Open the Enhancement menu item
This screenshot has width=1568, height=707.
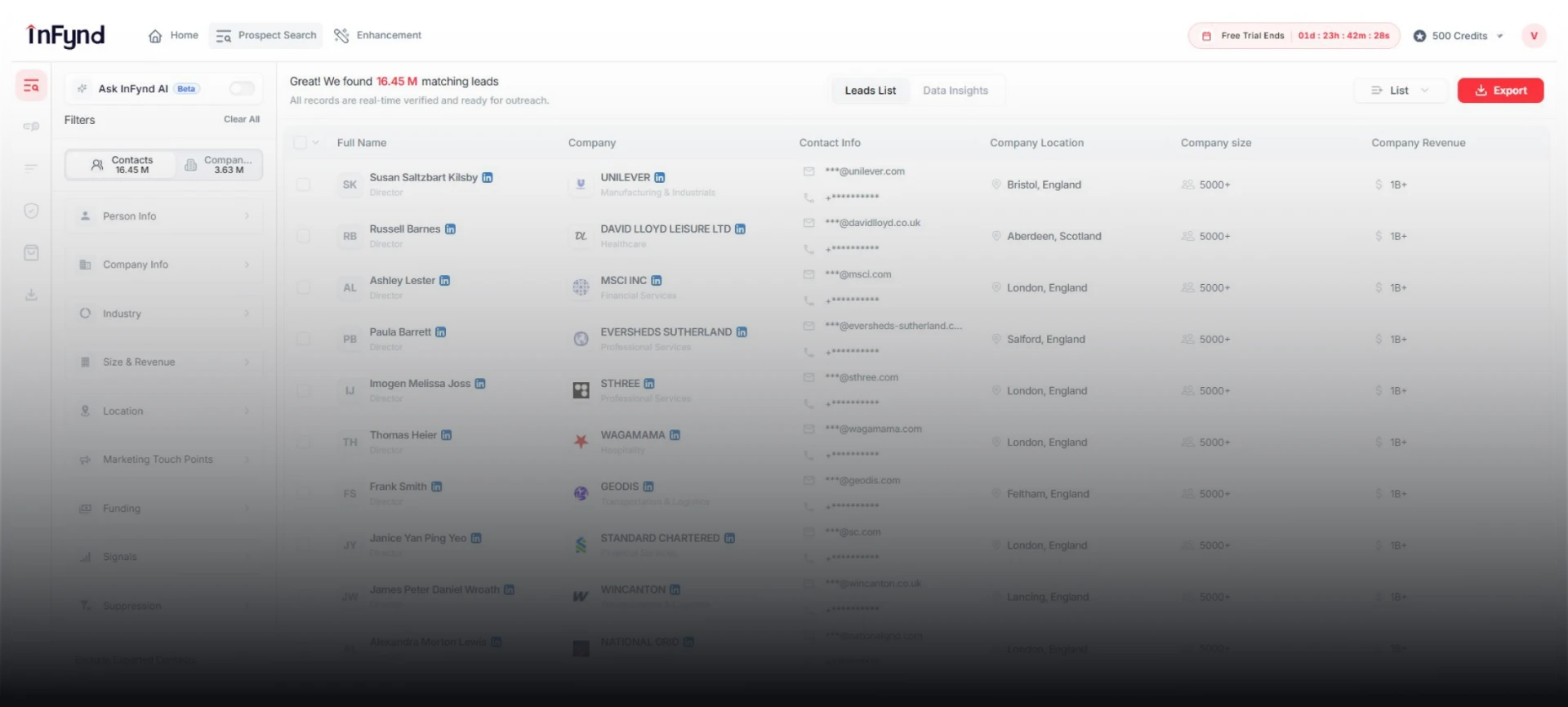378,35
